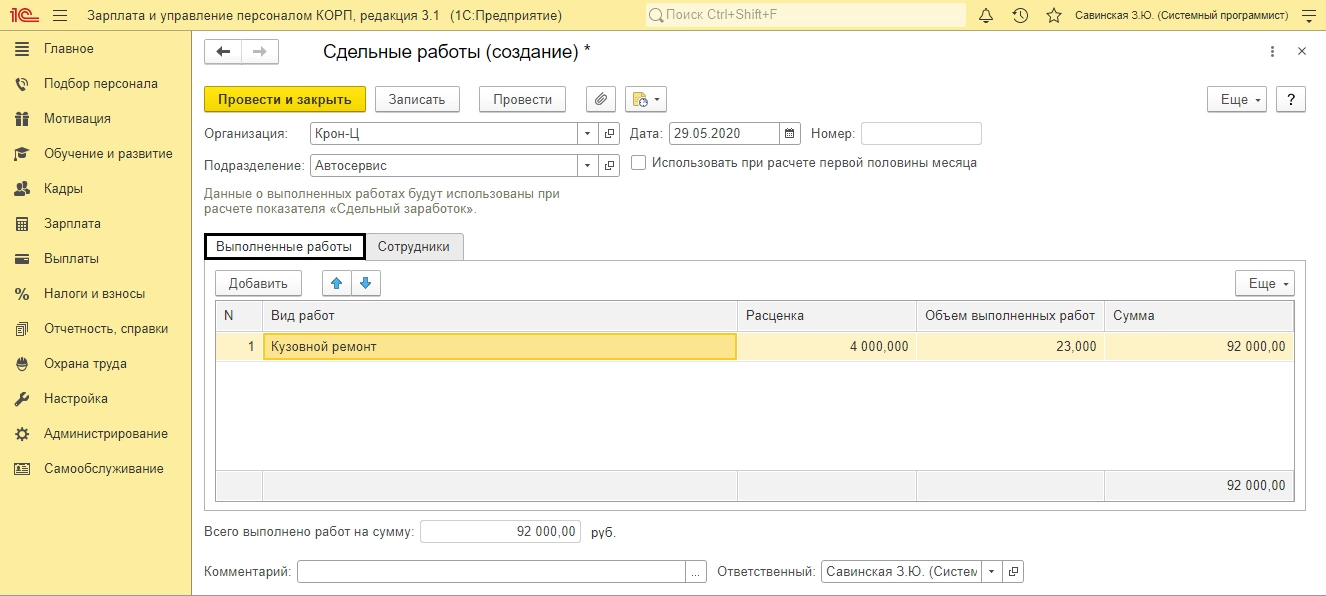Screen dimensions: 1326x596
Task: Click the Провести button
Action: click(x=522, y=99)
